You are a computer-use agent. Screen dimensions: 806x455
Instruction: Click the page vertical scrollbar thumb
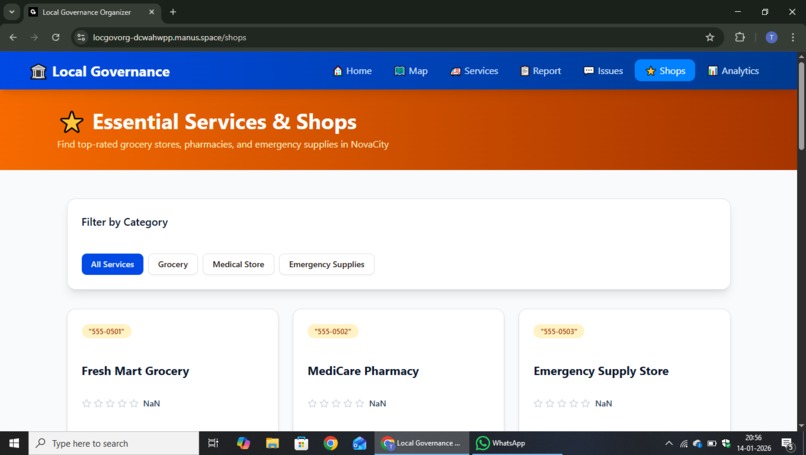(801, 105)
